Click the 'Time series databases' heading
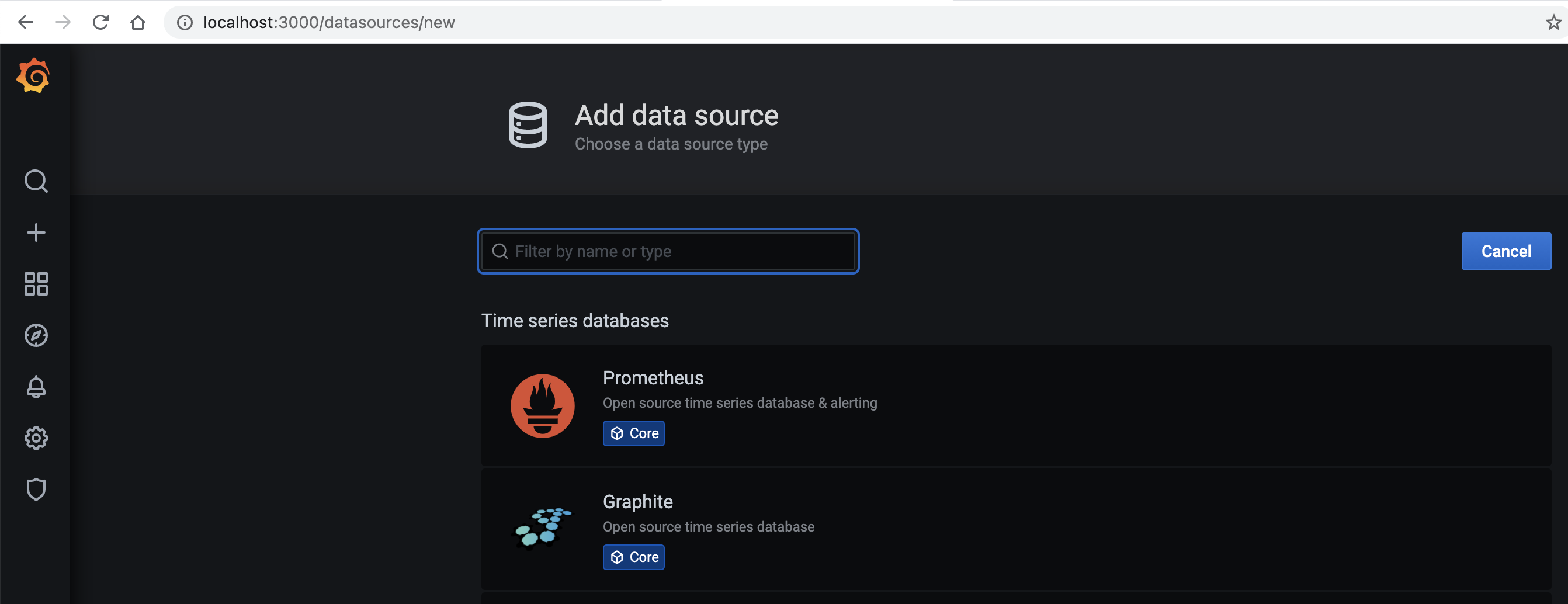1568x604 pixels. (575, 321)
